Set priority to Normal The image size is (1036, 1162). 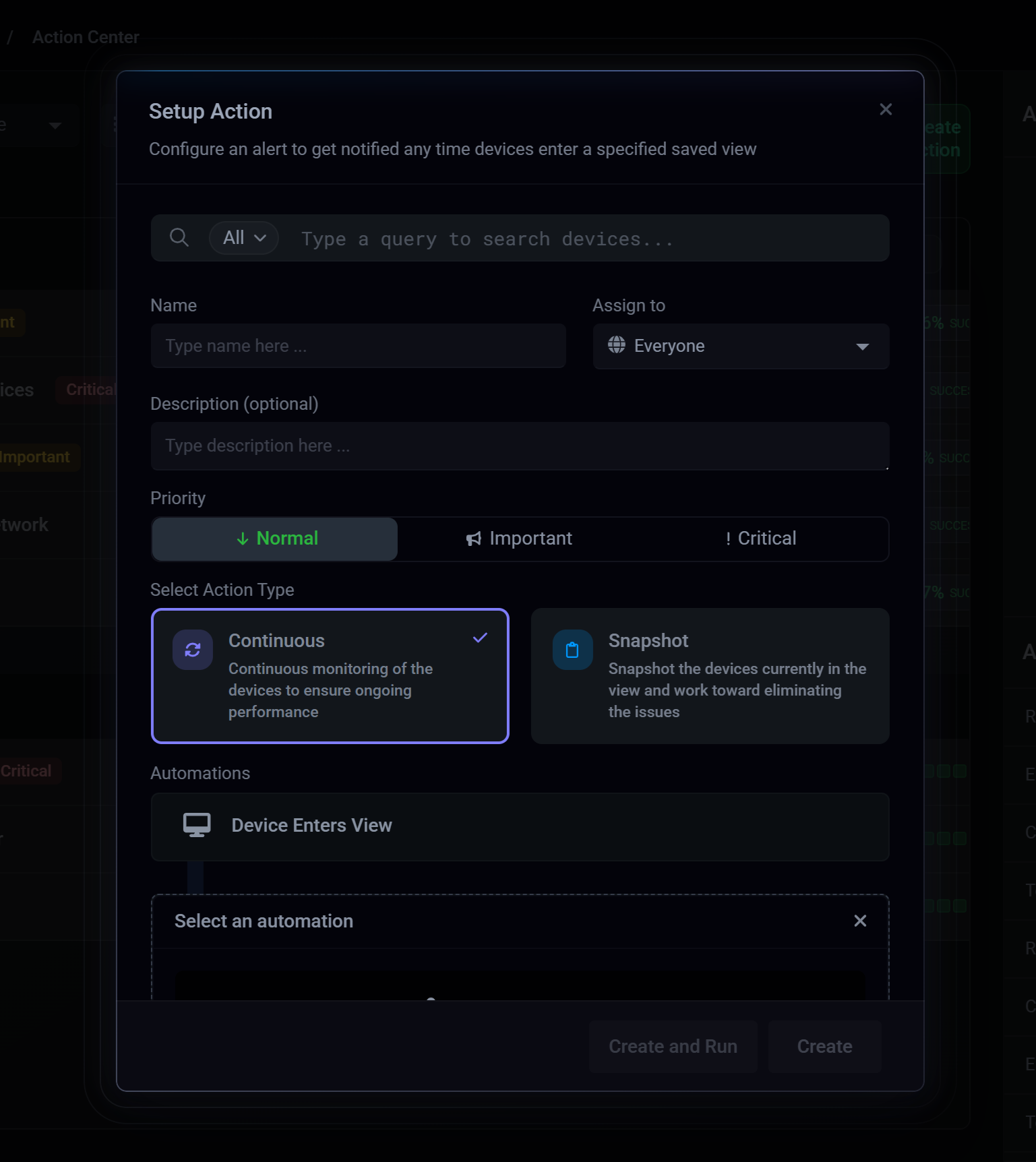[x=275, y=539]
